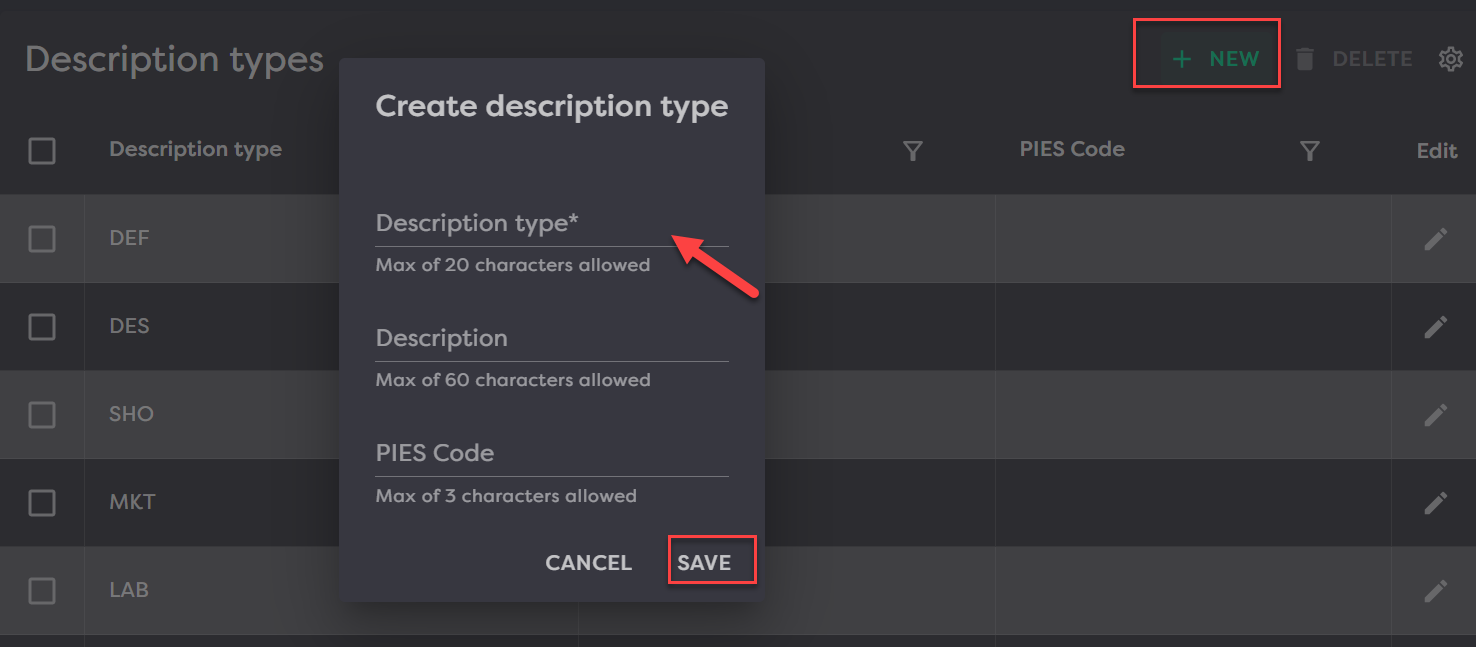Click the trash Delete icon

pos(1305,59)
